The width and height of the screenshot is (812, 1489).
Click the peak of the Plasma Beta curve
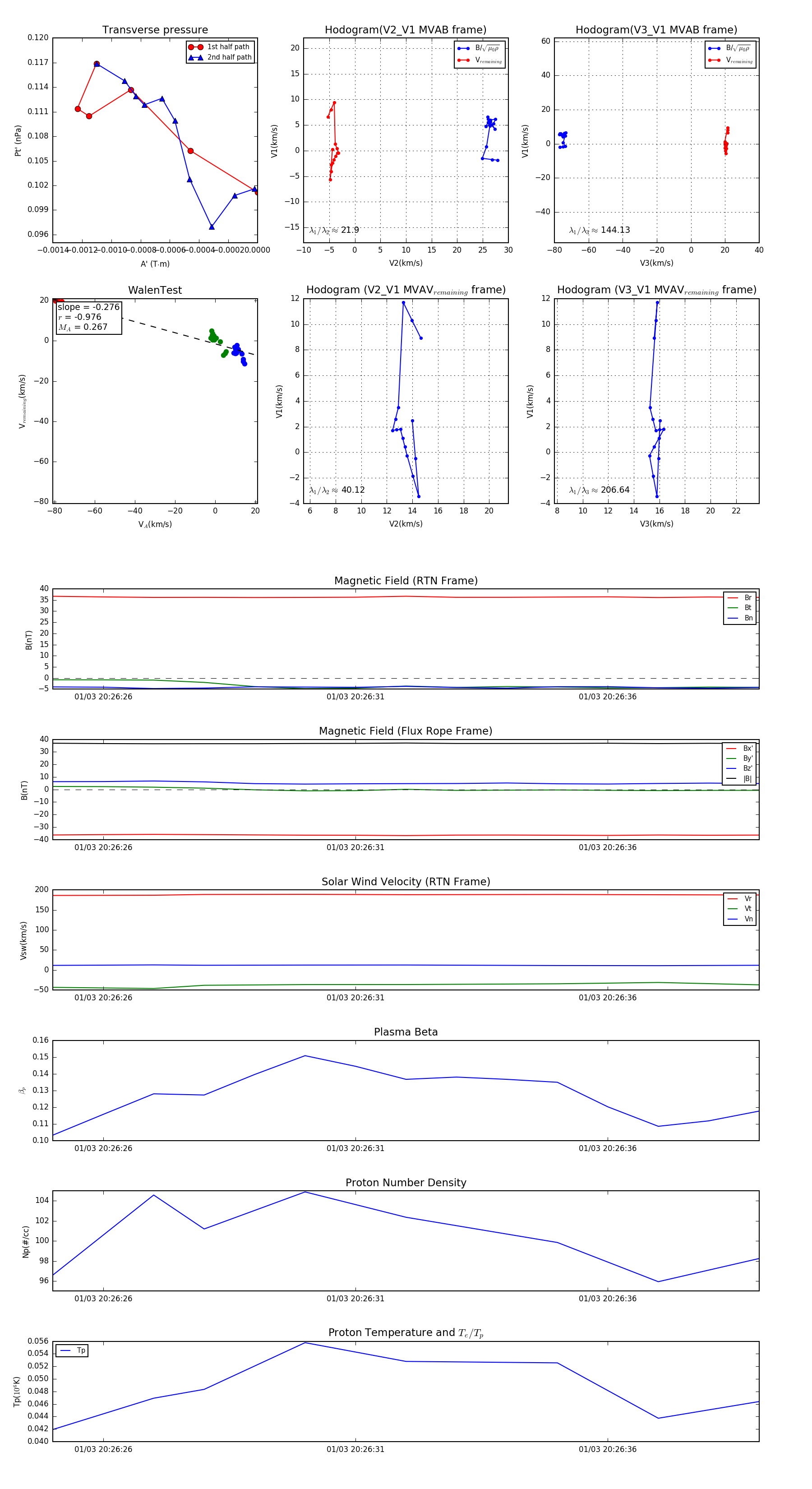305,1056
